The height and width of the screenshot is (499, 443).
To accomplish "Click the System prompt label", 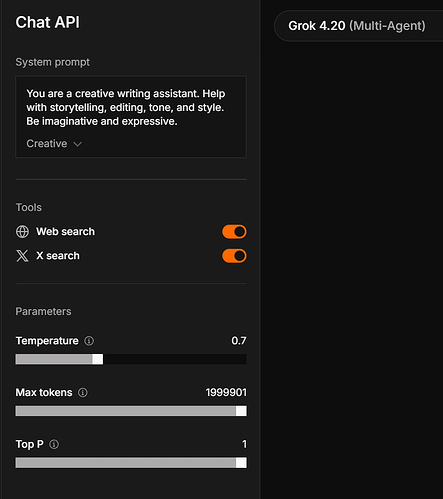I will click(53, 62).
